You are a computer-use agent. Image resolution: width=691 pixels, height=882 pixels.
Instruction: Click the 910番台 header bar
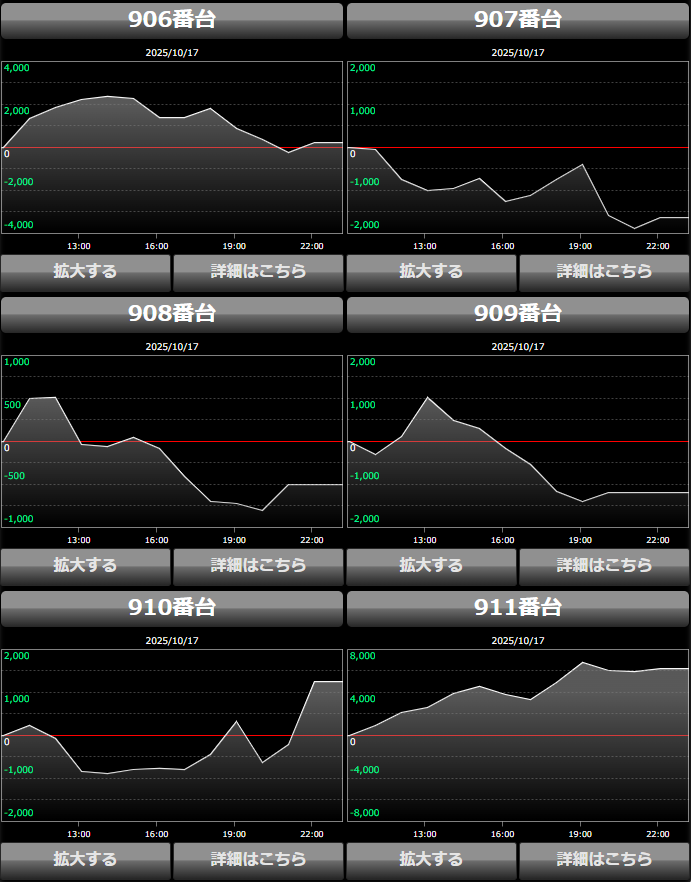tap(172, 608)
